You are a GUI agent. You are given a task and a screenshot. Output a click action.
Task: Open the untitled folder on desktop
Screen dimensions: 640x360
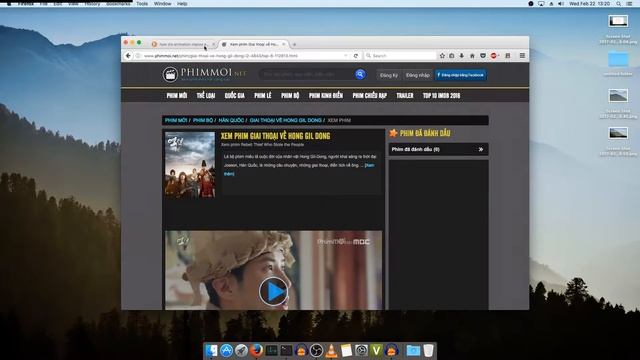618,59
